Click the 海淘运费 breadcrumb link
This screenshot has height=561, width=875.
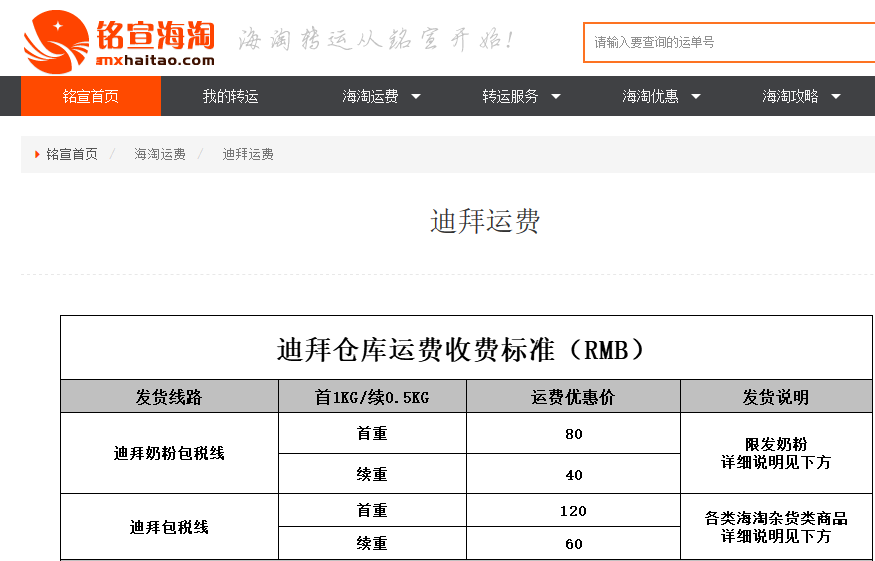point(160,154)
